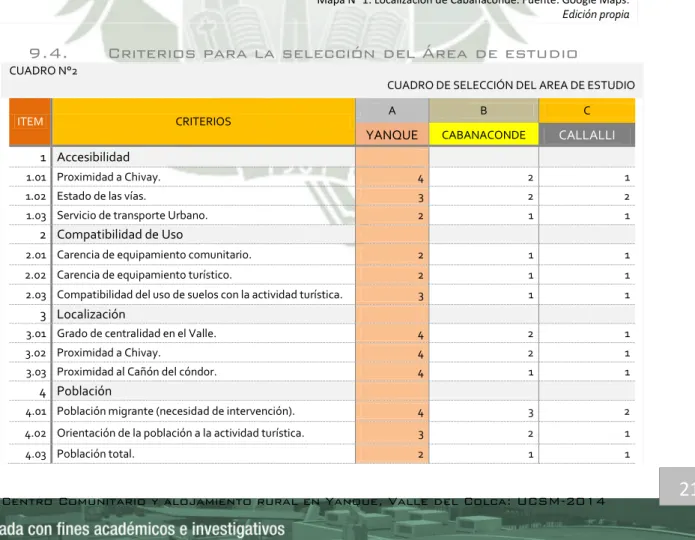Click 'Carencia de equipamiento turístico.' text
Viewport: 695px width, 540px height.
click(144, 275)
